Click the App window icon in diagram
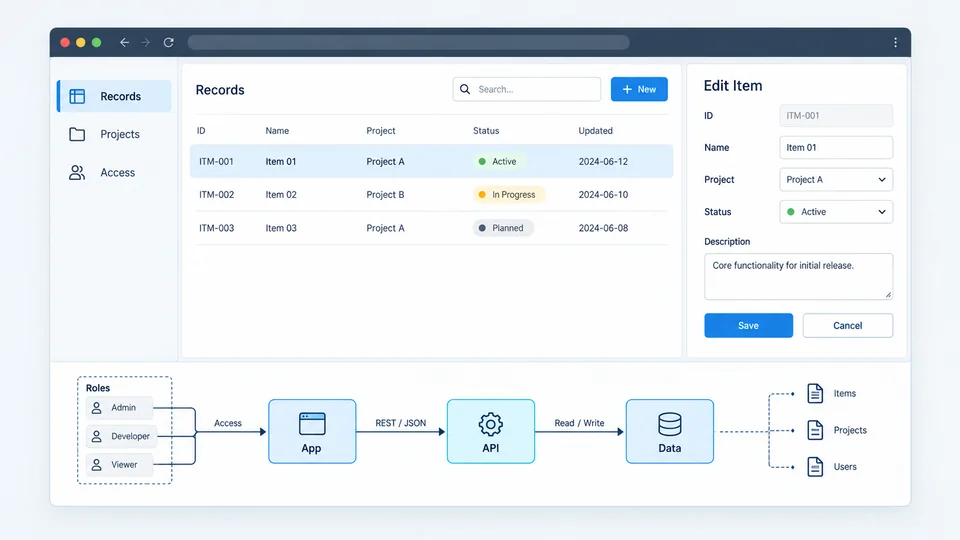This screenshot has height=540, width=960. pos(312,424)
